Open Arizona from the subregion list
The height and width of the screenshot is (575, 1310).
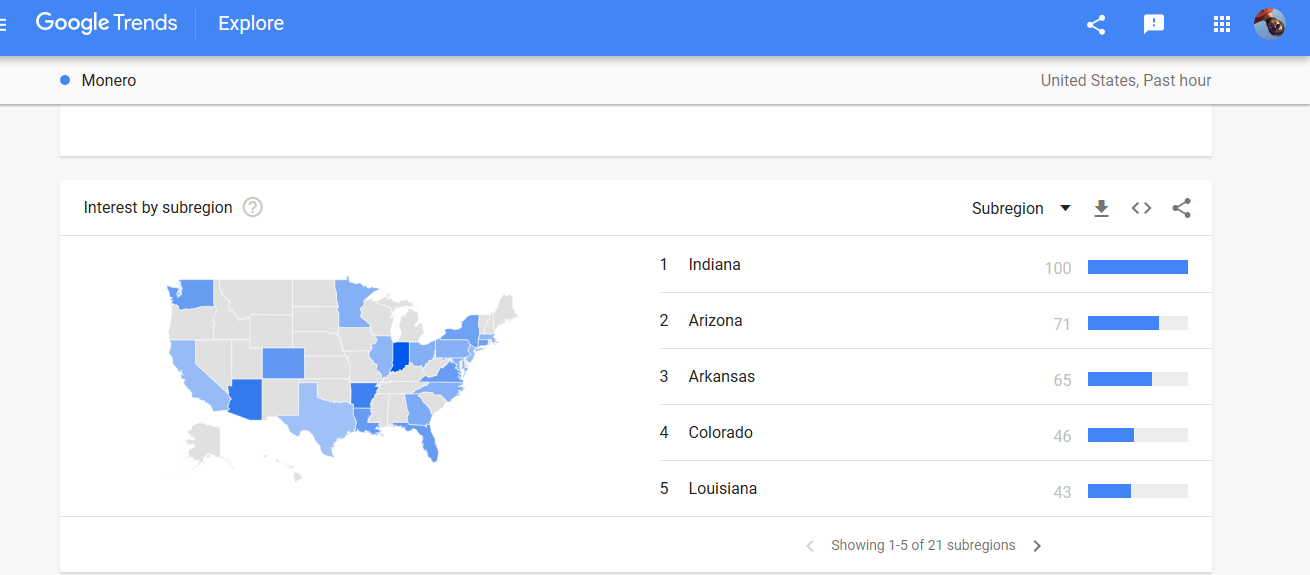click(715, 321)
